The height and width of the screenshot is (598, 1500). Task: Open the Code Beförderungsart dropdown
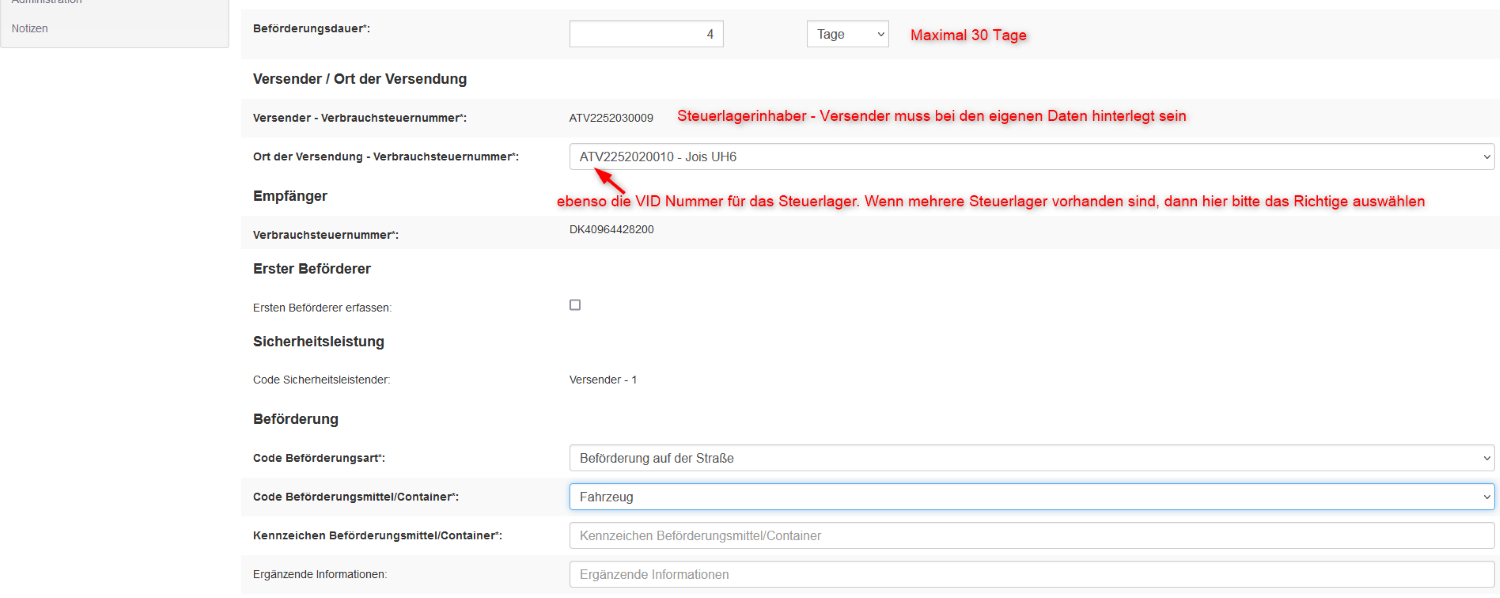[1030, 458]
